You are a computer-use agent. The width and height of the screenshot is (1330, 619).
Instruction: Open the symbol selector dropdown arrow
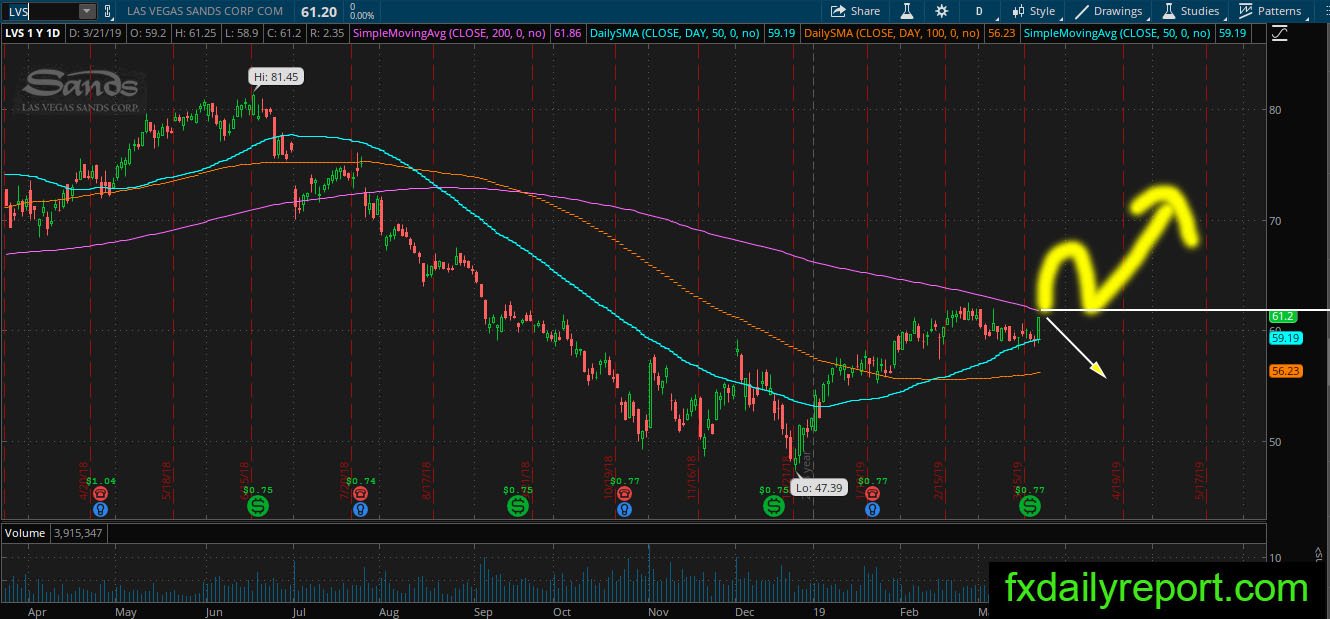pyautogui.click(x=86, y=11)
